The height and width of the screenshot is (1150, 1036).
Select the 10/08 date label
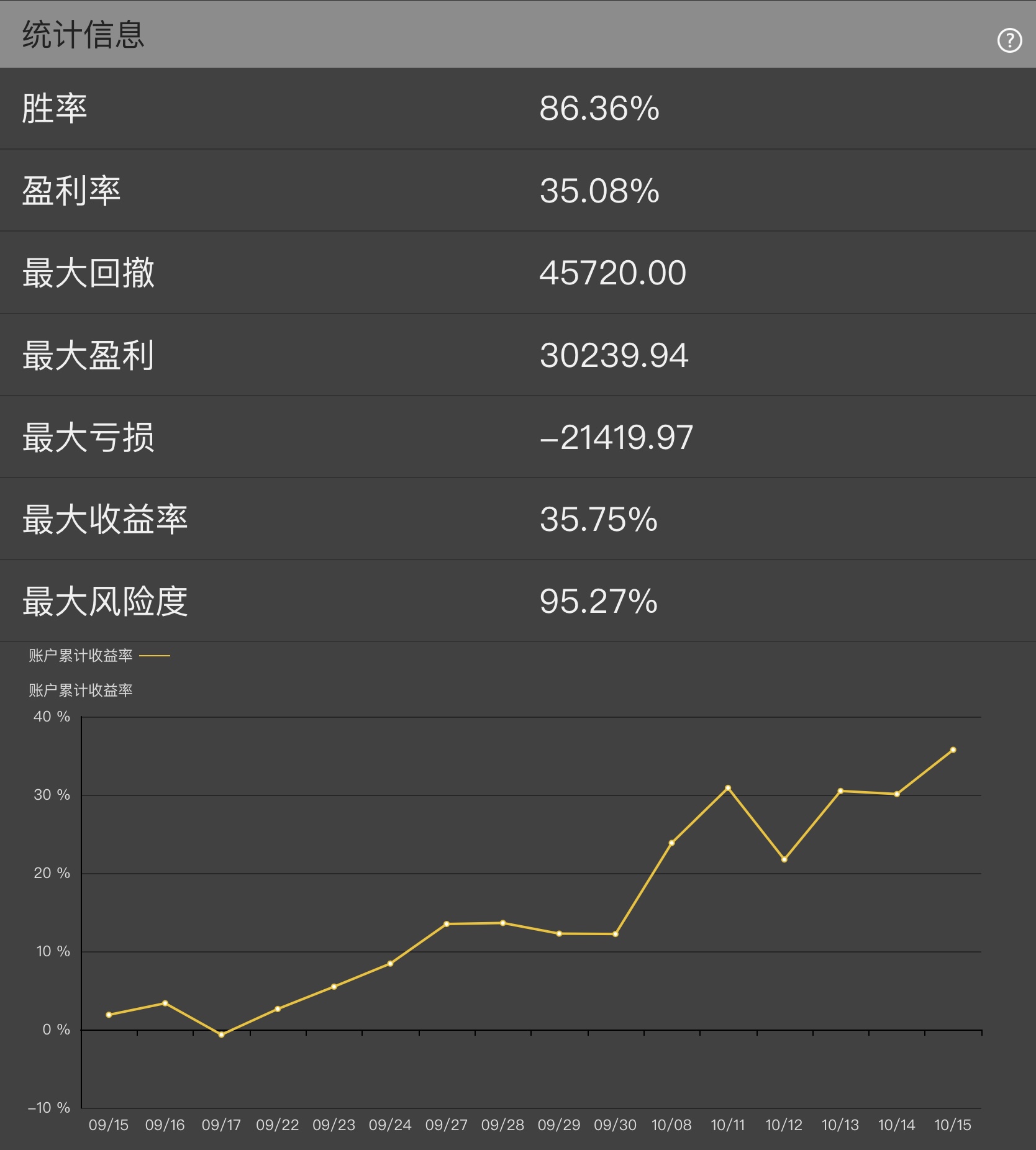[670, 1125]
